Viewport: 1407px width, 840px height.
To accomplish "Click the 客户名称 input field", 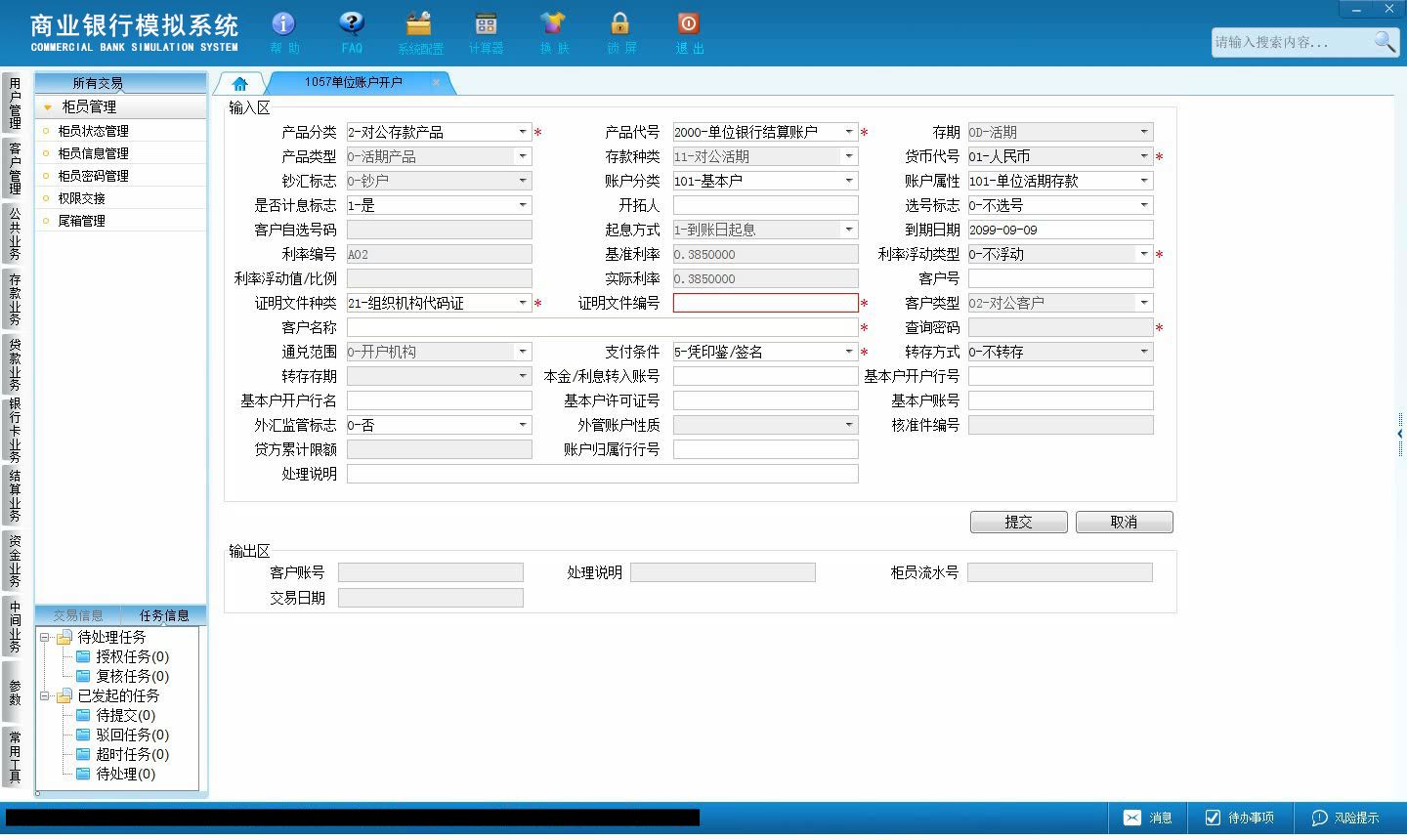I will 602,327.
